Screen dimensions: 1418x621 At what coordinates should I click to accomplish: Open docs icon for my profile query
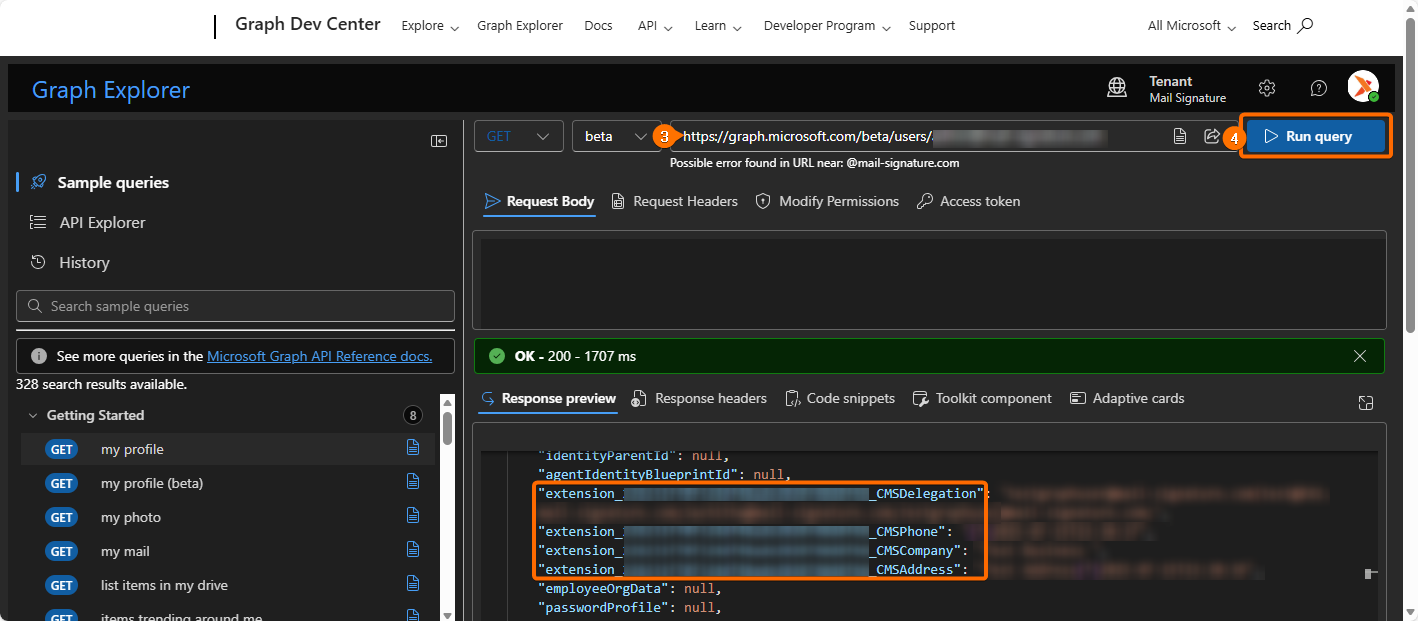point(413,448)
